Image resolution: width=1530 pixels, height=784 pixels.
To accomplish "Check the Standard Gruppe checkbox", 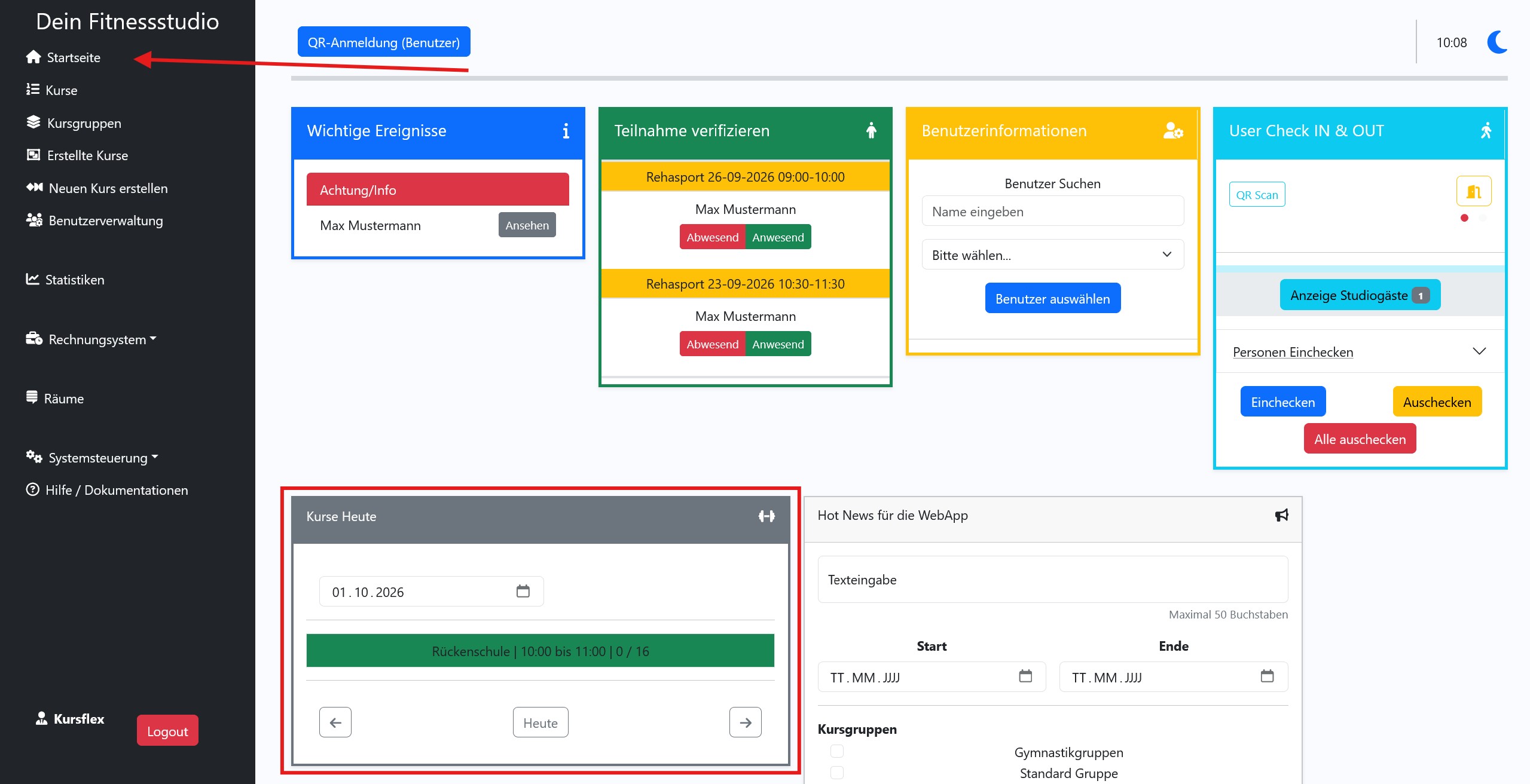I will coord(837,773).
